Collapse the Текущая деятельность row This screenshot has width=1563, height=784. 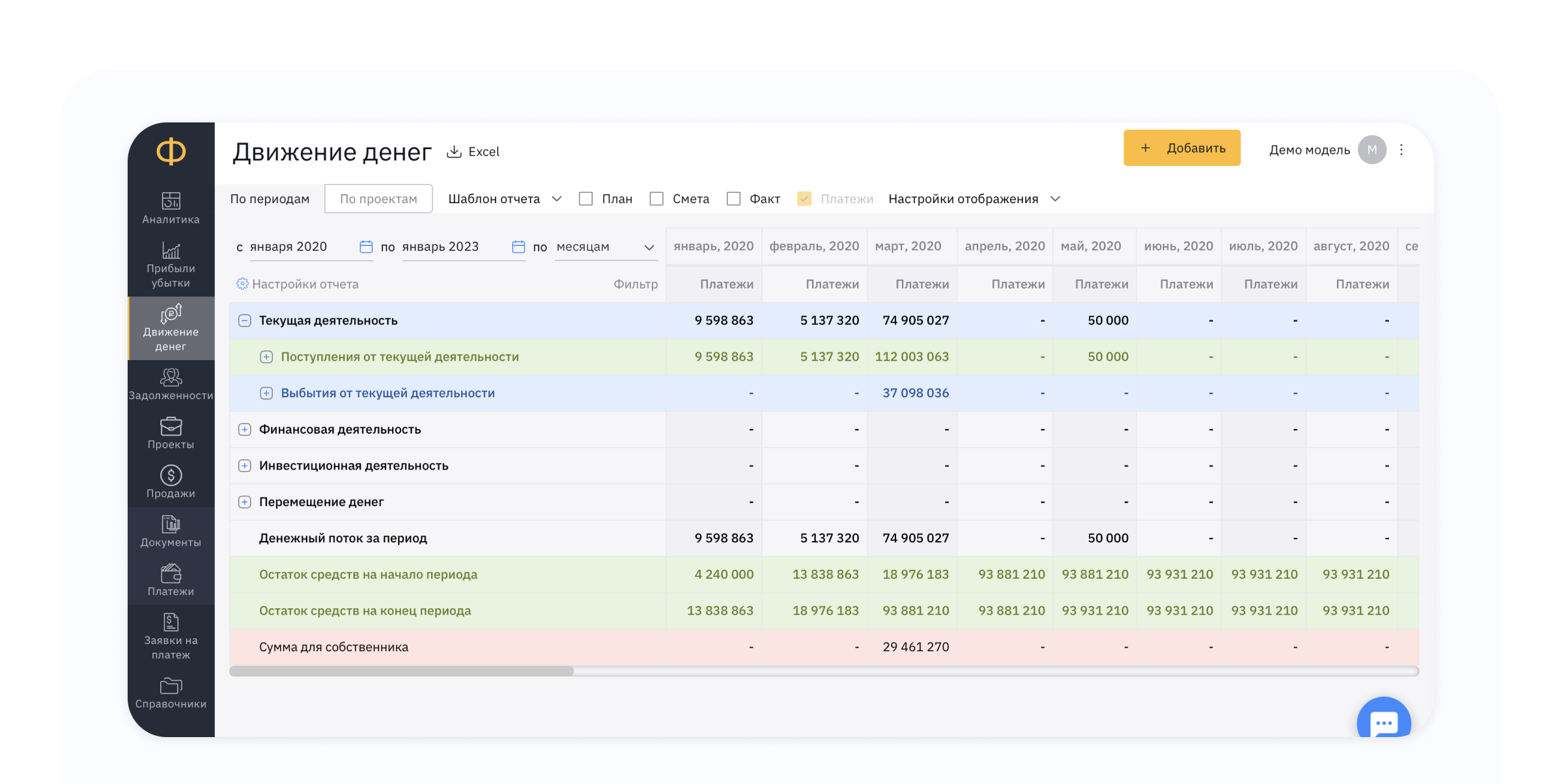coord(245,320)
